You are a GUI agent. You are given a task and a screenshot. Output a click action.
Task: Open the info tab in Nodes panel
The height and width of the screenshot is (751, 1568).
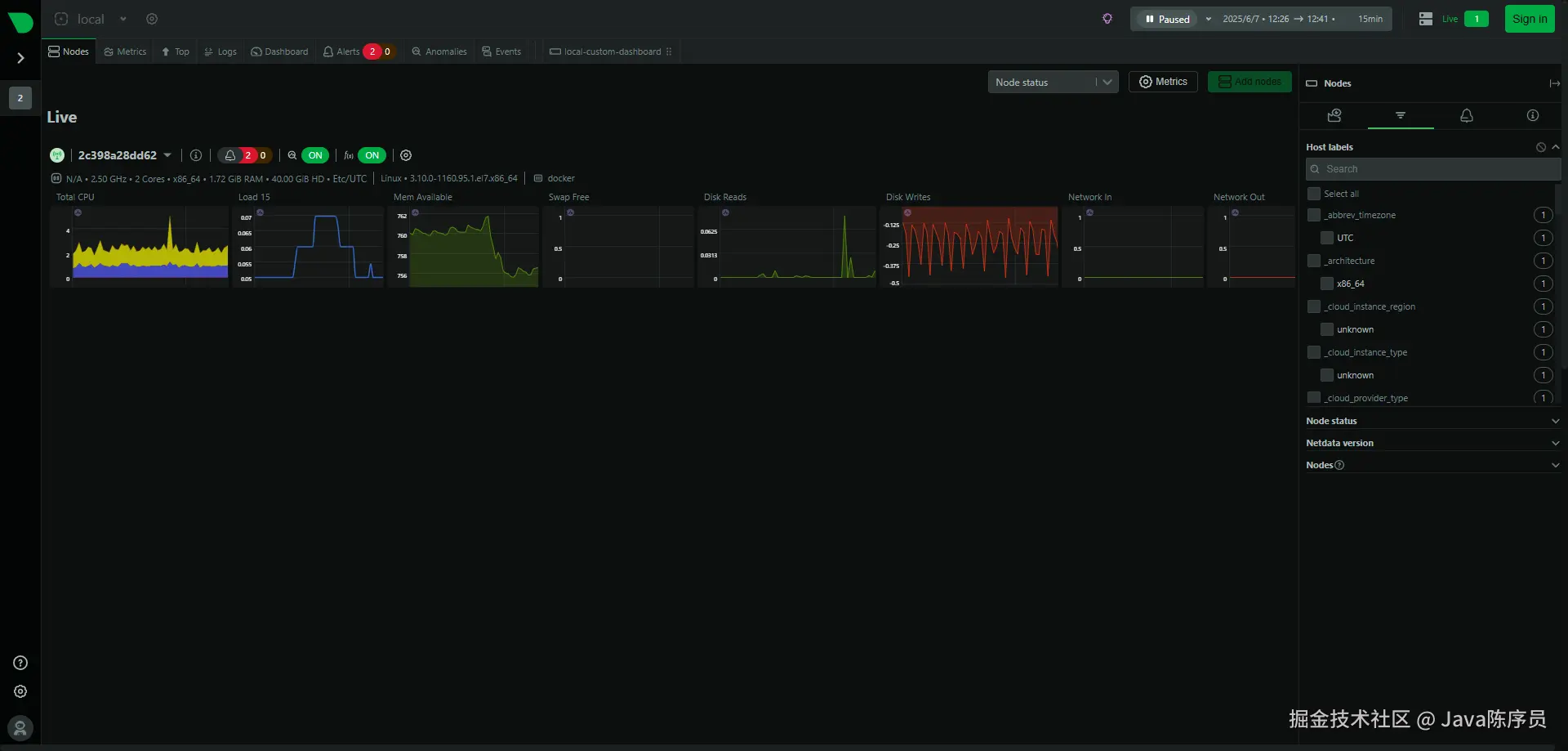(1533, 115)
